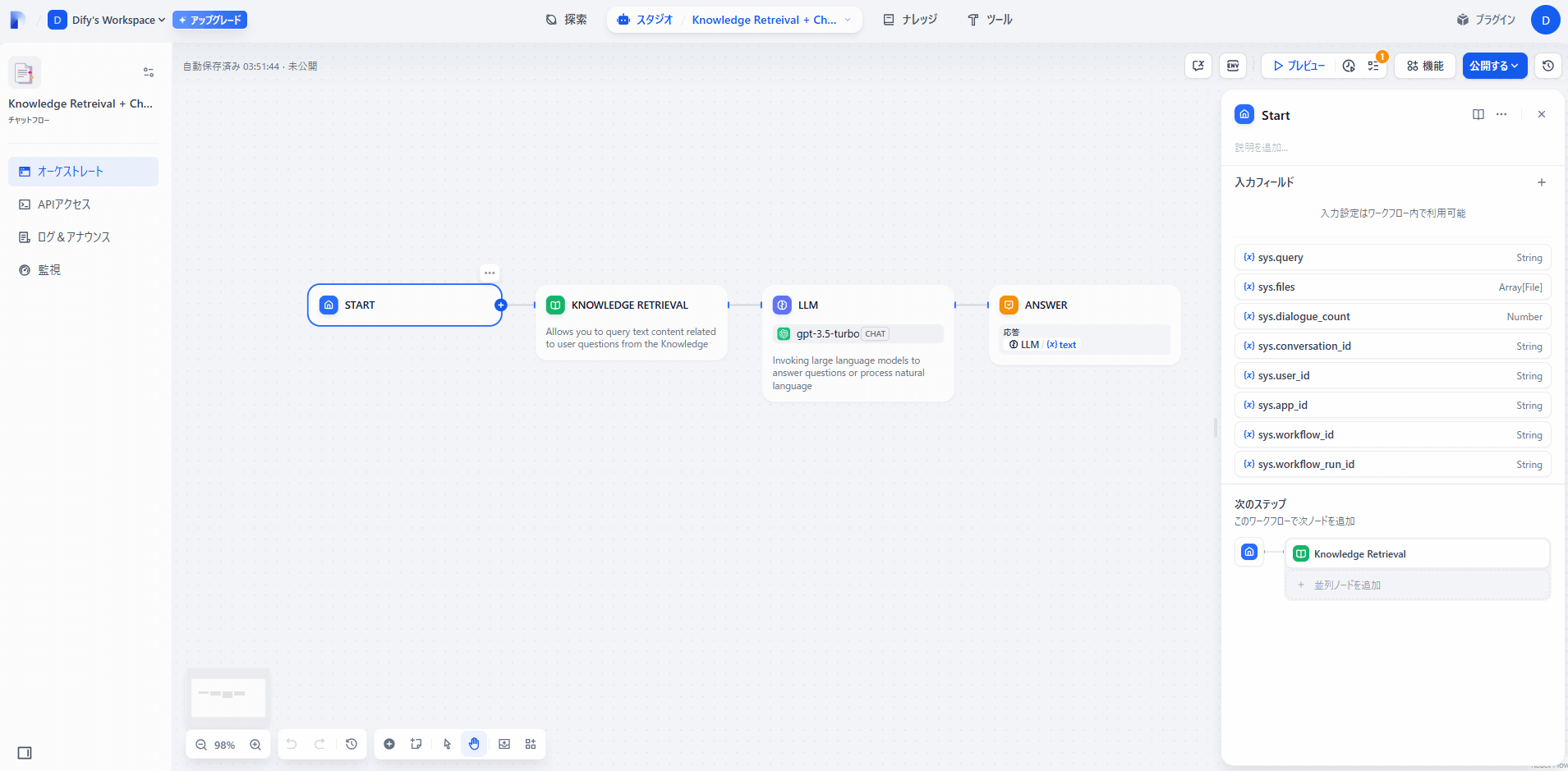Close the Start panel
Image resolution: width=1568 pixels, height=771 pixels.
(x=1542, y=115)
